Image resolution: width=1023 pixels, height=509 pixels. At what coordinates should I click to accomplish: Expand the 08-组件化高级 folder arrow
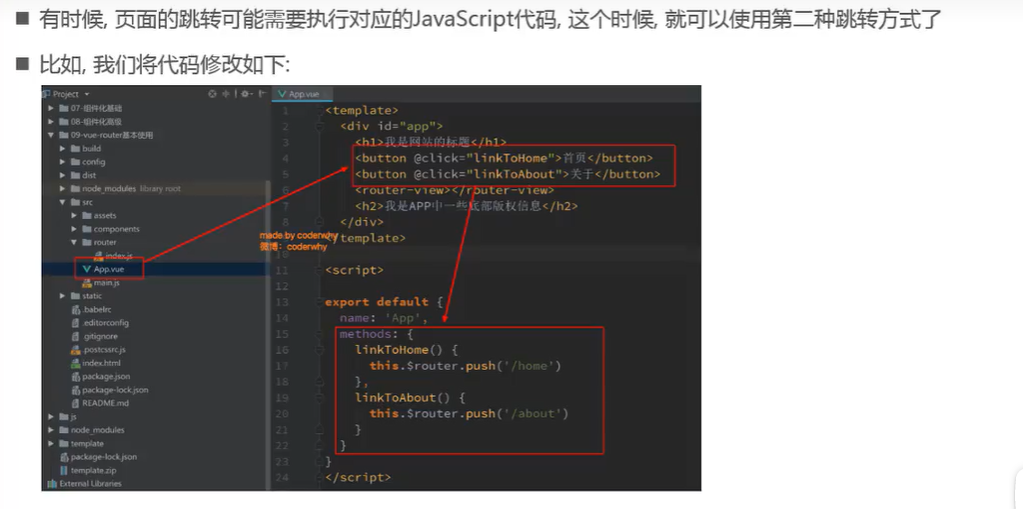point(51,121)
